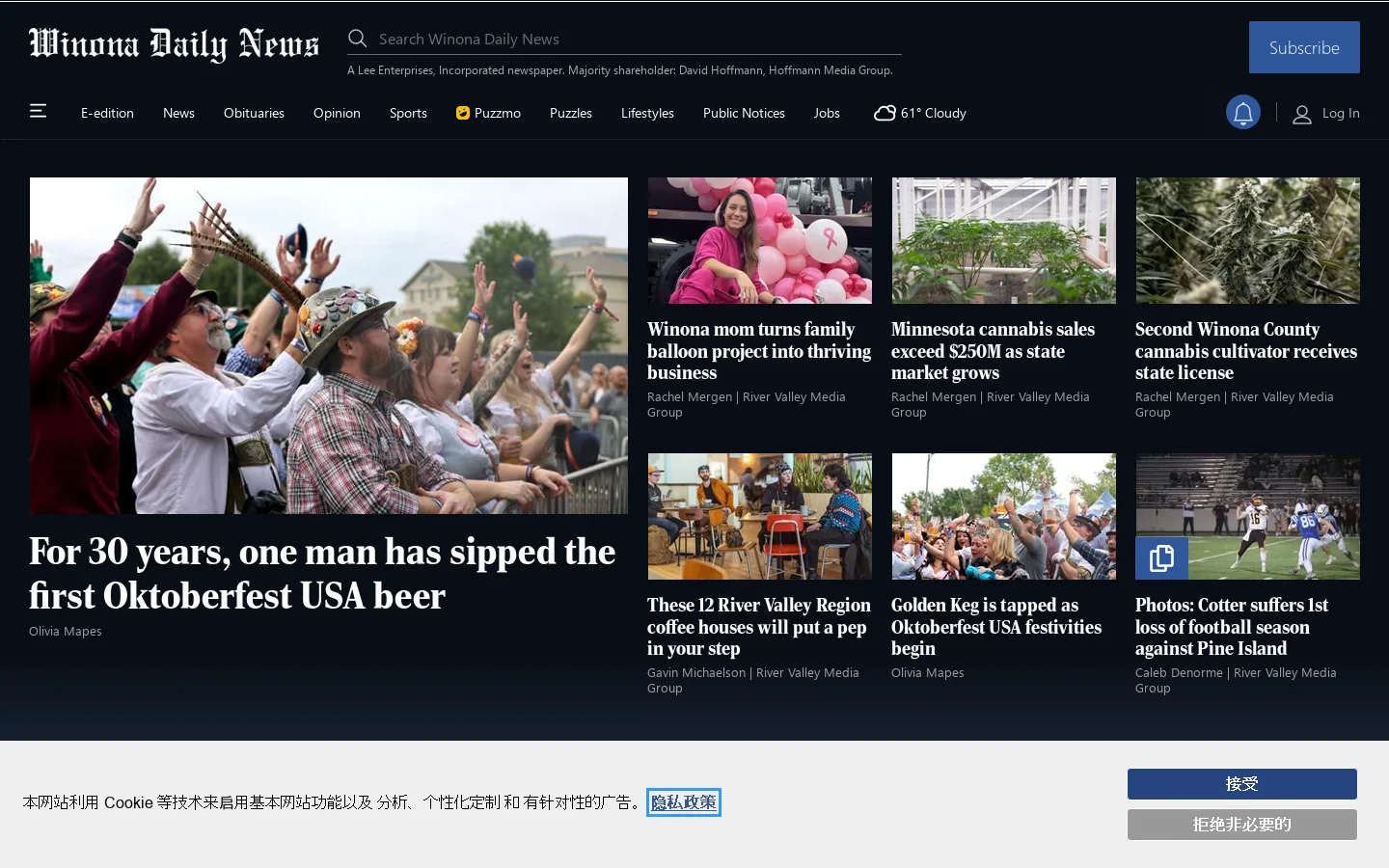
Task: Open the 61° Cloudy weather link
Action: (919, 113)
